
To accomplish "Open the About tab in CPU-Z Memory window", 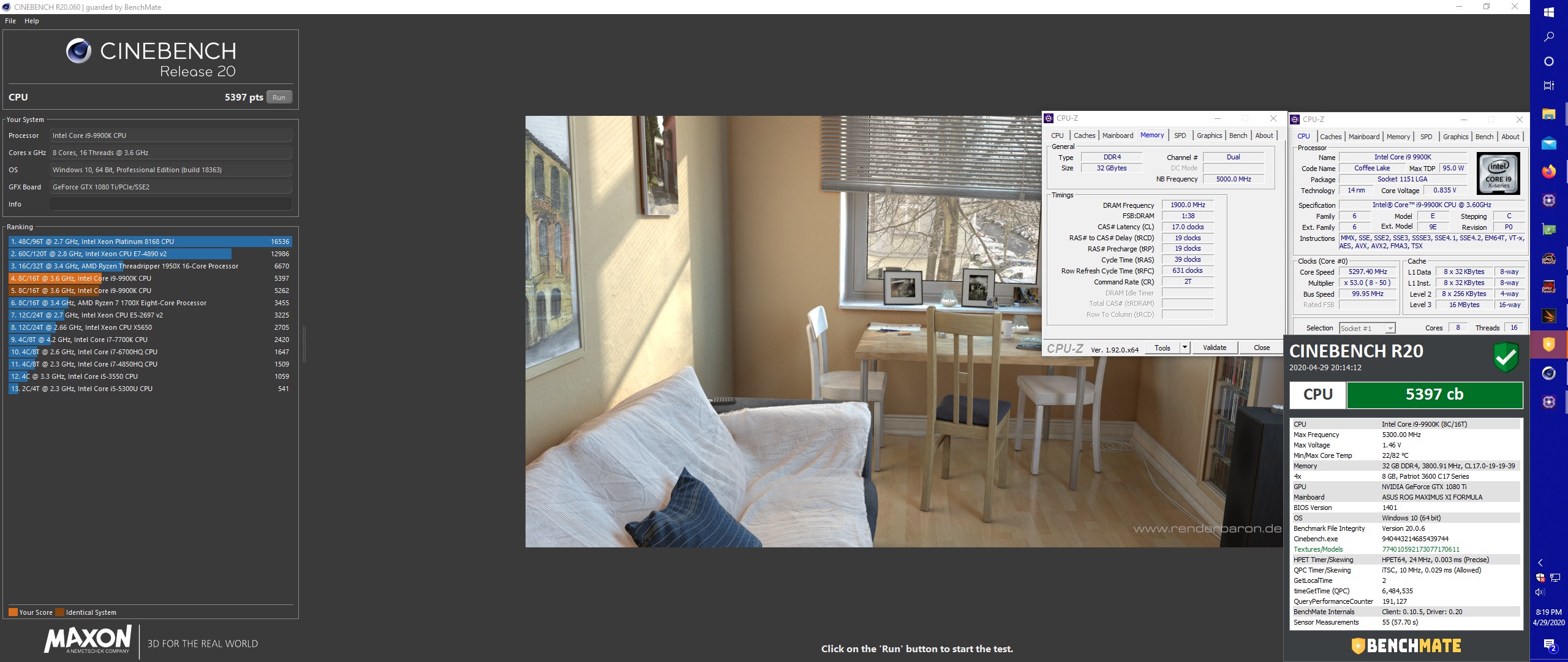I will 1264,135.
